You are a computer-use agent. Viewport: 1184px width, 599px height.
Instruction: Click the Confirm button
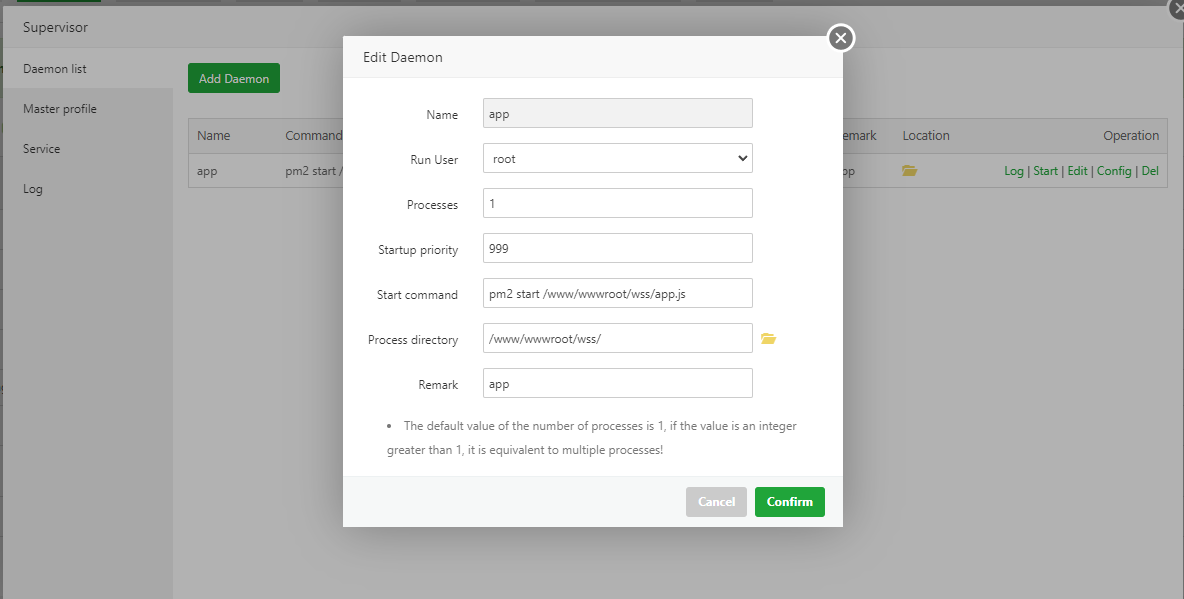(x=789, y=502)
